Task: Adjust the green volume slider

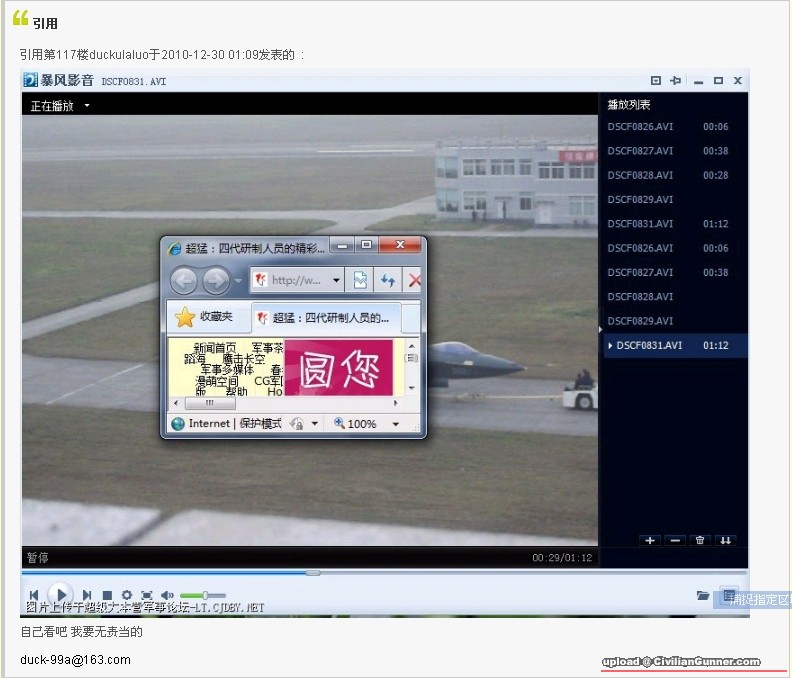Action: point(204,595)
